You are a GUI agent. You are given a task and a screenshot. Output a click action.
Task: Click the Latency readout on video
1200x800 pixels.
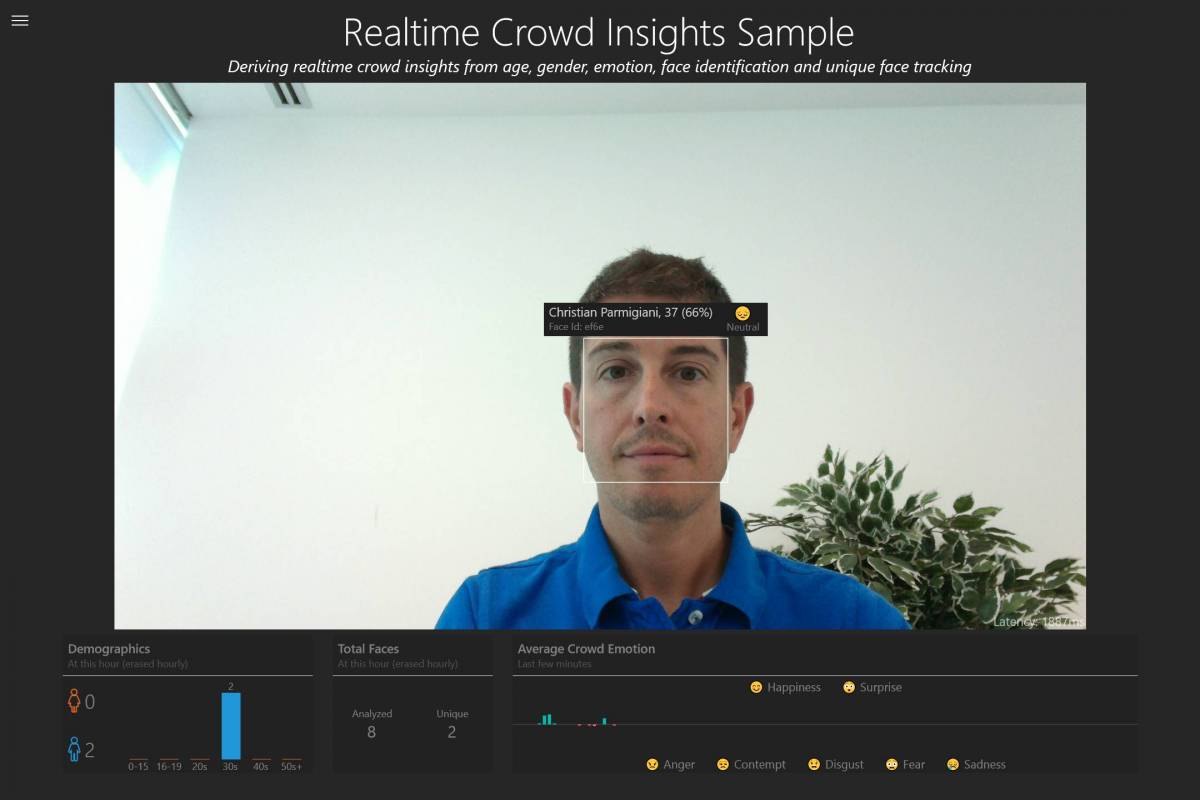[x=1037, y=622]
